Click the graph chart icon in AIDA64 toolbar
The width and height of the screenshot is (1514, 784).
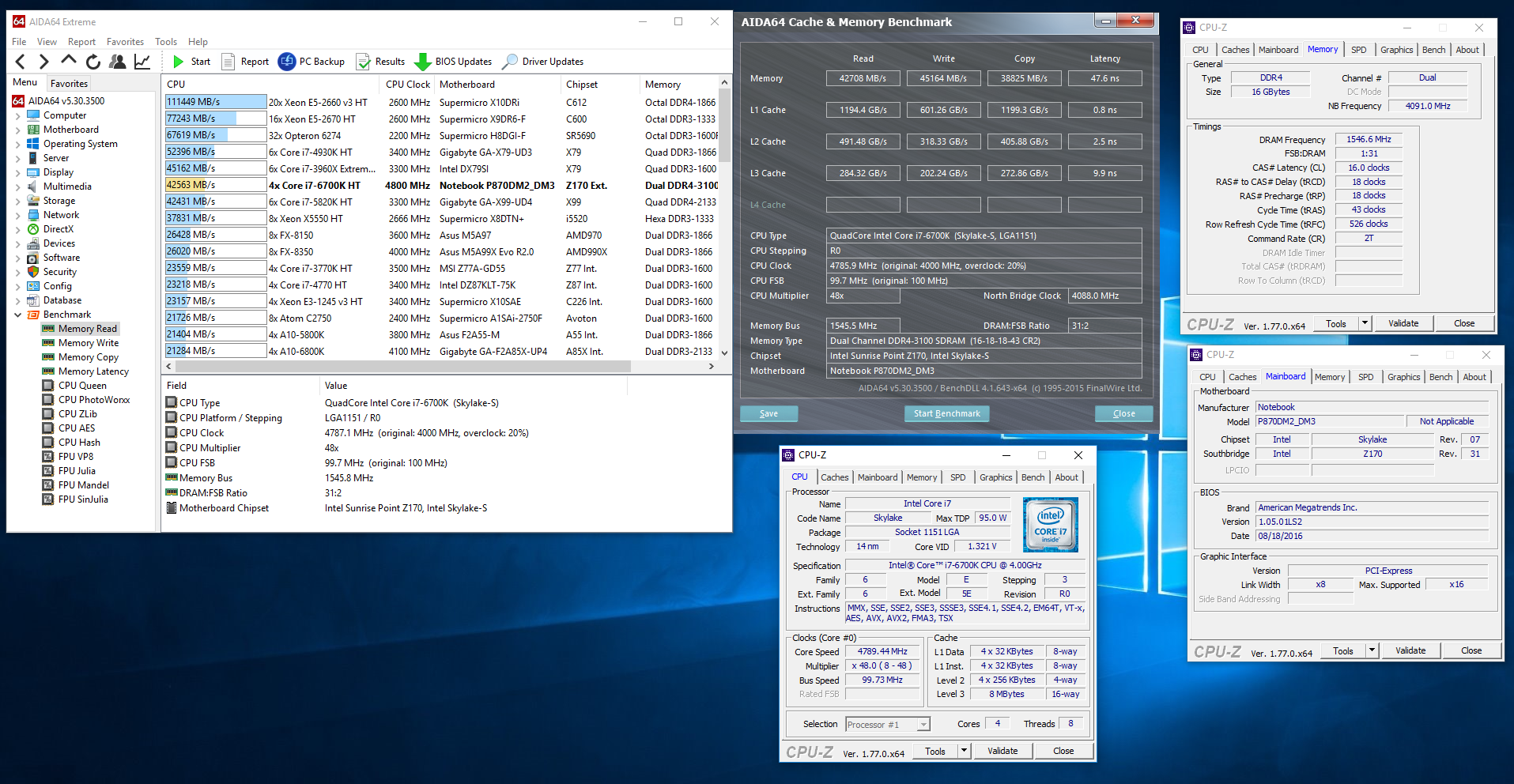(x=142, y=62)
